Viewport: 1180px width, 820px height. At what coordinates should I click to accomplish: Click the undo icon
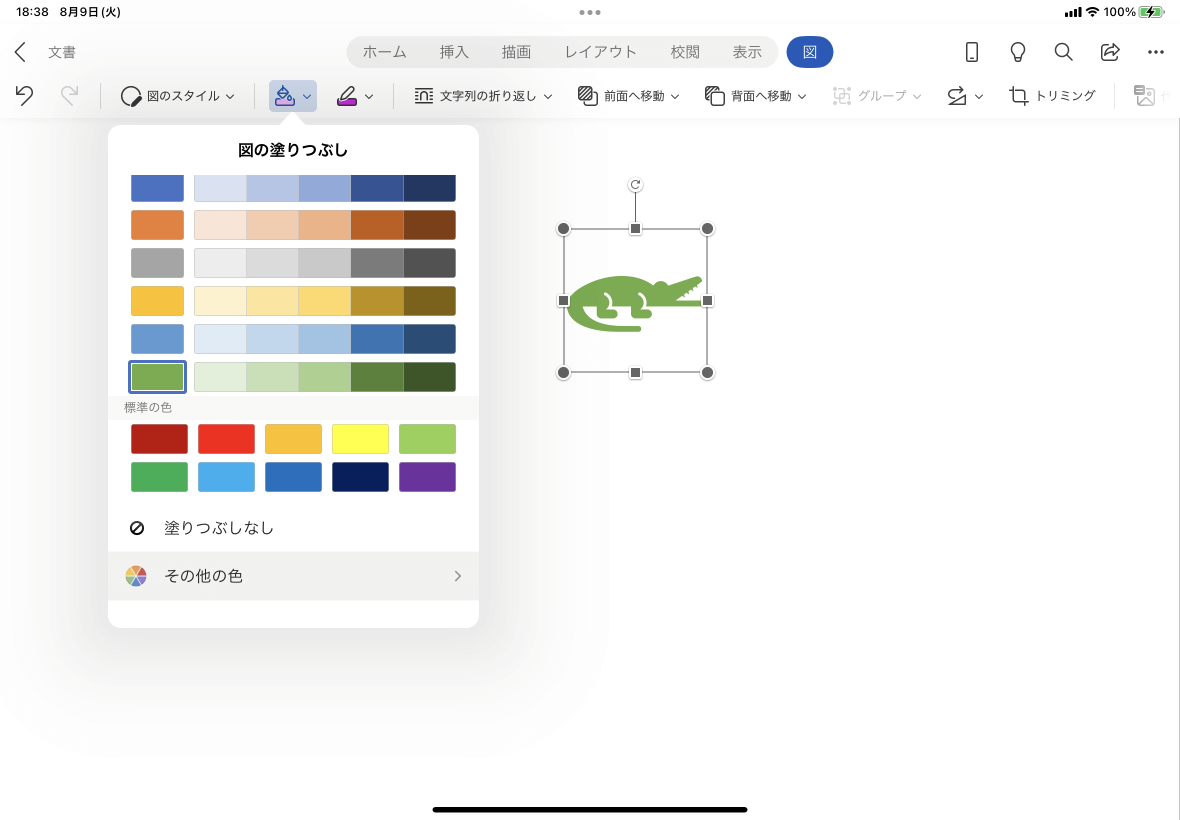pyautogui.click(x=24, y=96)
